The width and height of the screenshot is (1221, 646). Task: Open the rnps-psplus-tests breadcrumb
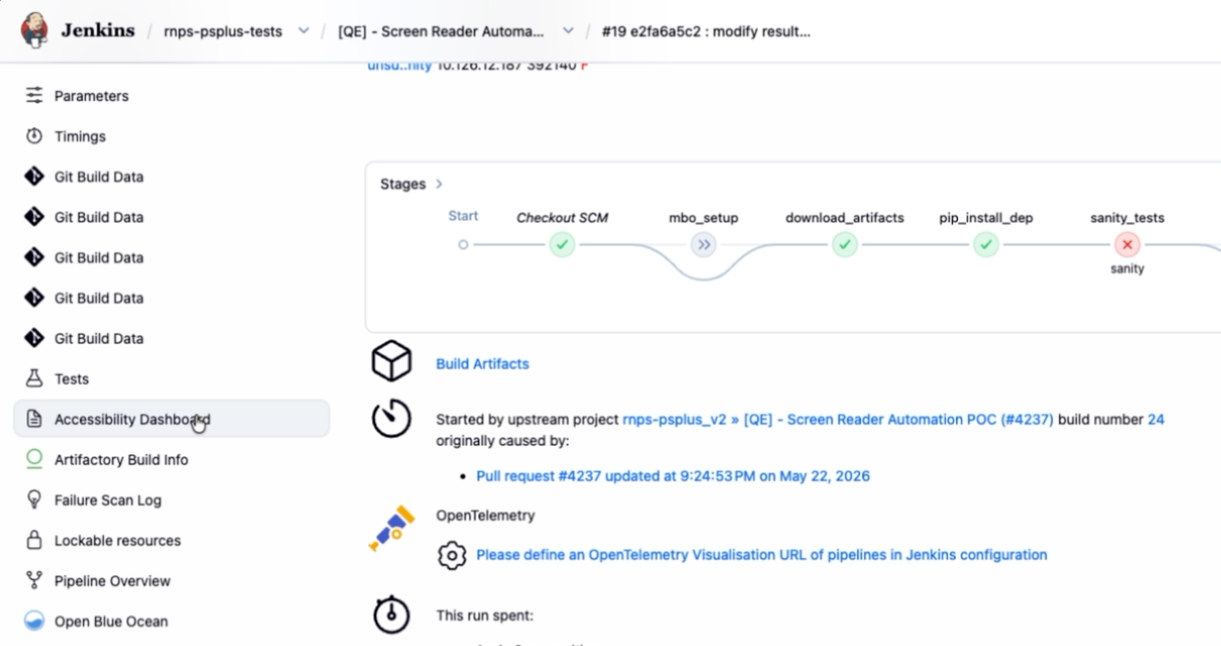223,31
